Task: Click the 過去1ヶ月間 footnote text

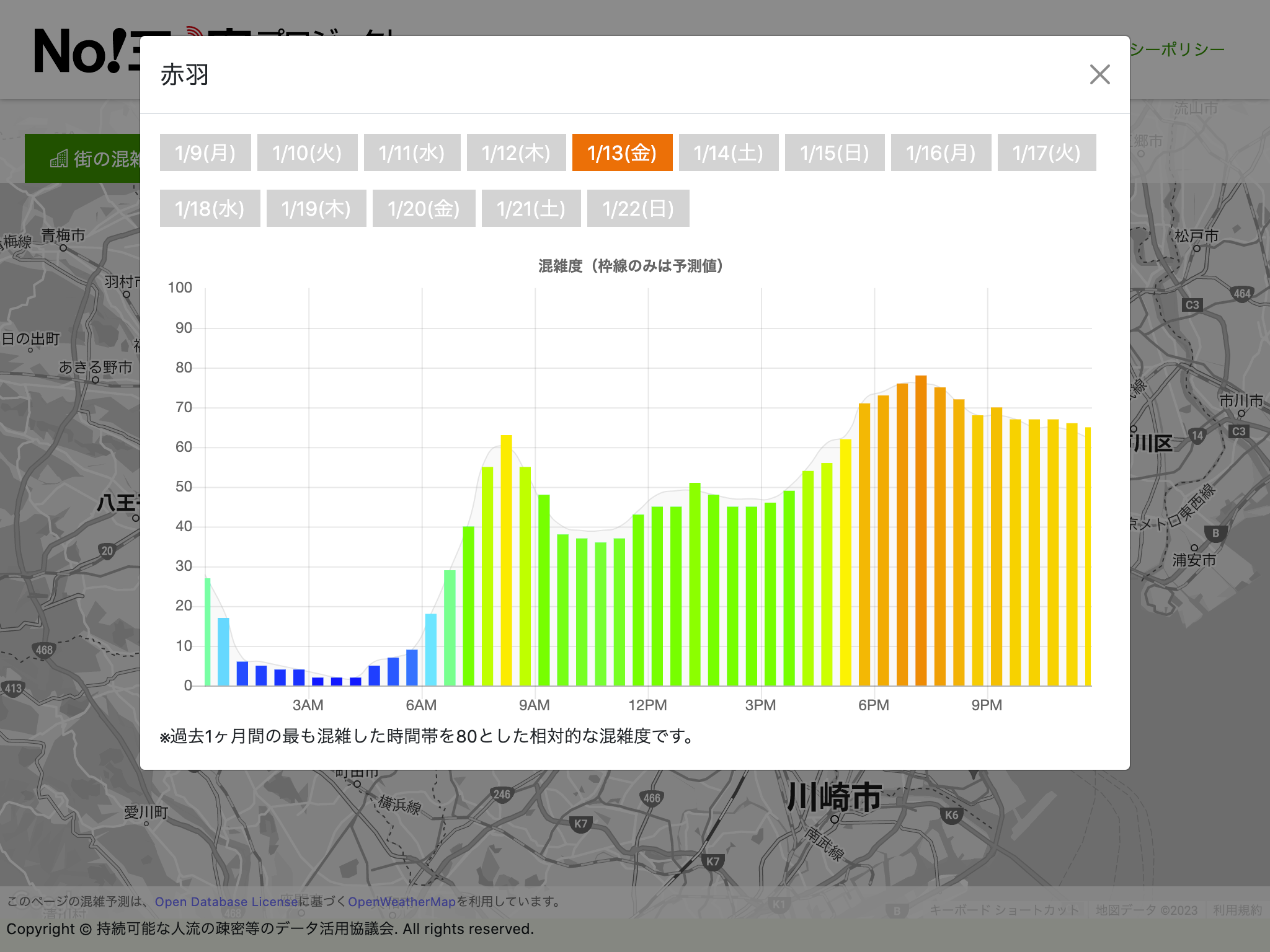Action: pyautogui.click(x=427, y=736)
